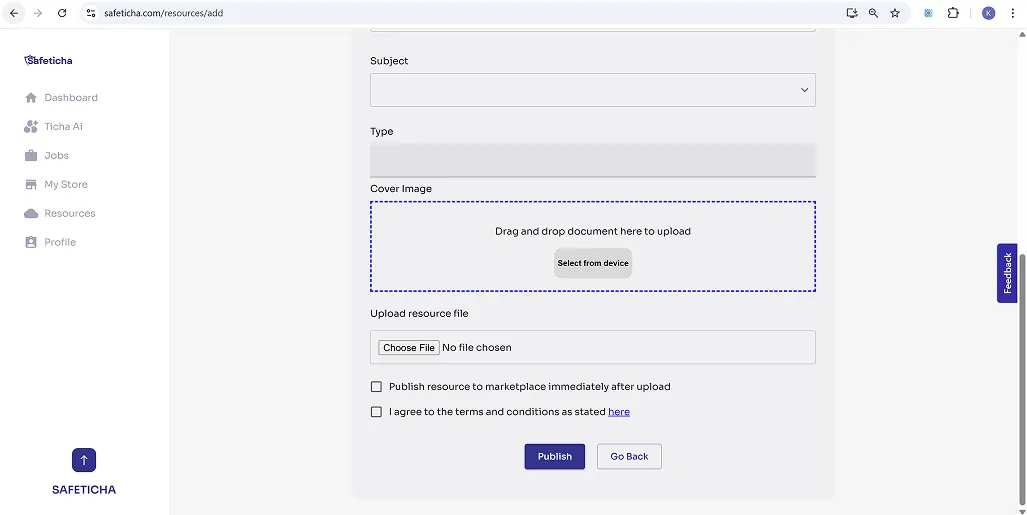This screenshot has height=515, width=1027.
Task: Click the up-arrow SAFETICHA icon
Action: 84,460
